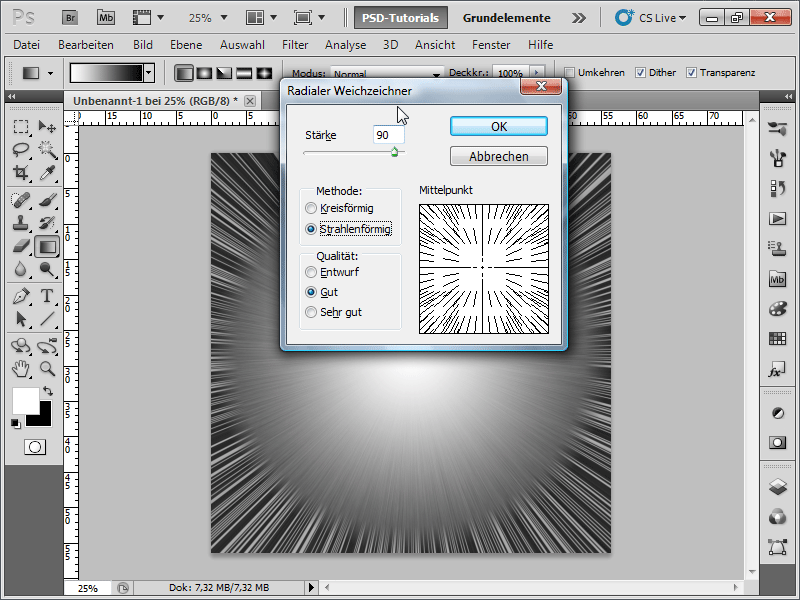800x600 pixels.
Task: Select the Line tool
Action: (x=47, y=319)
